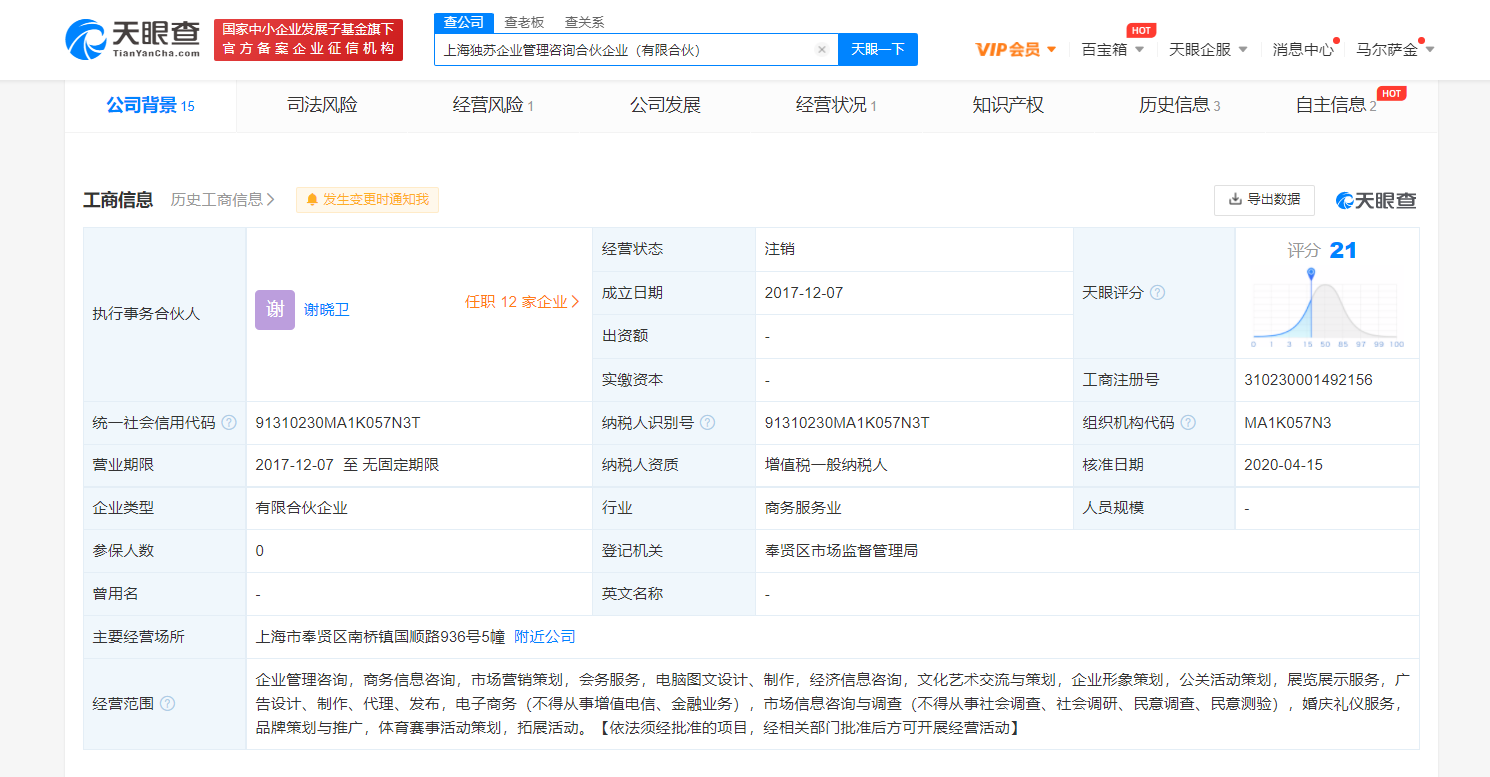Click help icon beside 天眼评分
The image size is (1490, 777).
coord(1157,293)
